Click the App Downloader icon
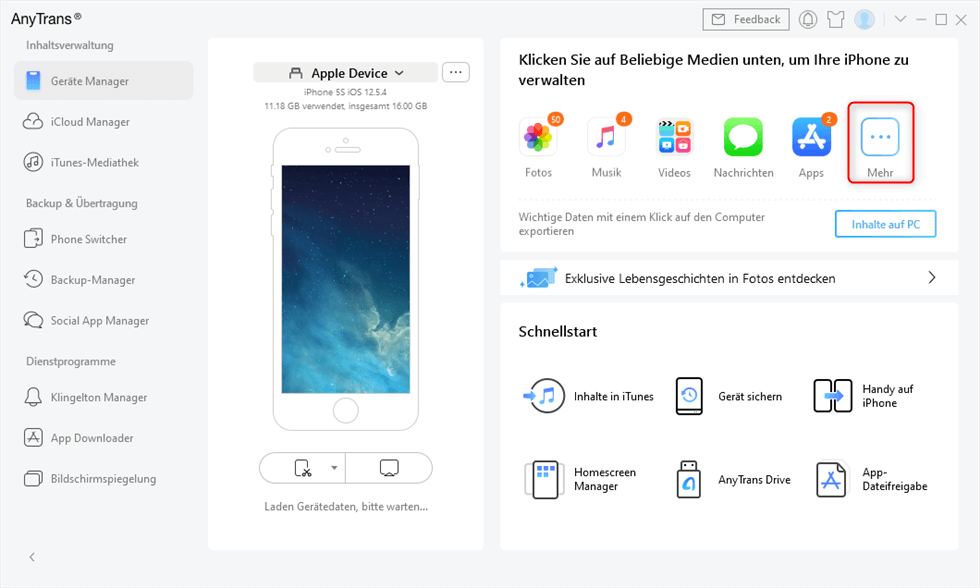The height and width of the screenshot is (588, 980). tap(33, 437)
